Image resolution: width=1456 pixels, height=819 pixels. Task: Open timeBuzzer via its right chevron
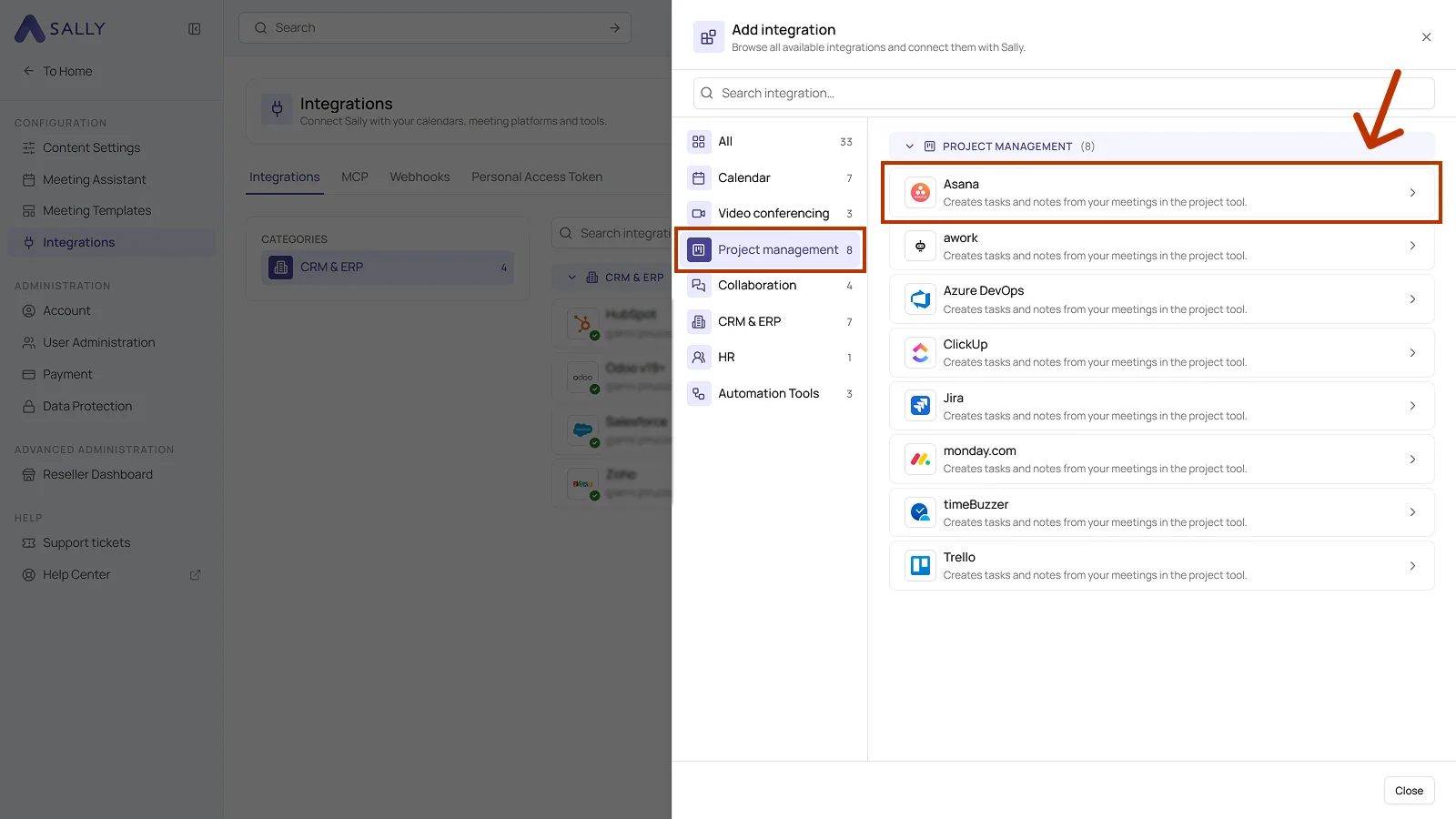click(1412, 512)
